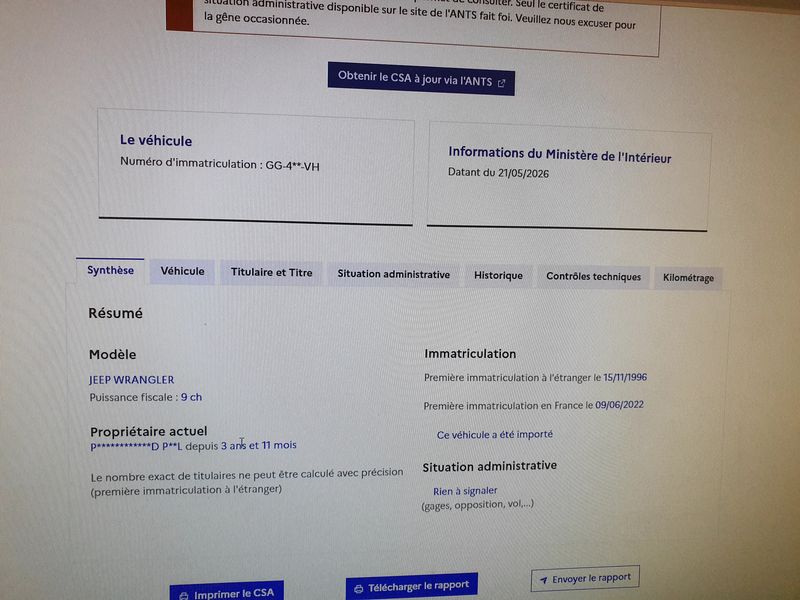Click the printer icon on Télécharger le rapport
Image resolution: width=800 pixels, height=600 pixels.
pos(358,589)
